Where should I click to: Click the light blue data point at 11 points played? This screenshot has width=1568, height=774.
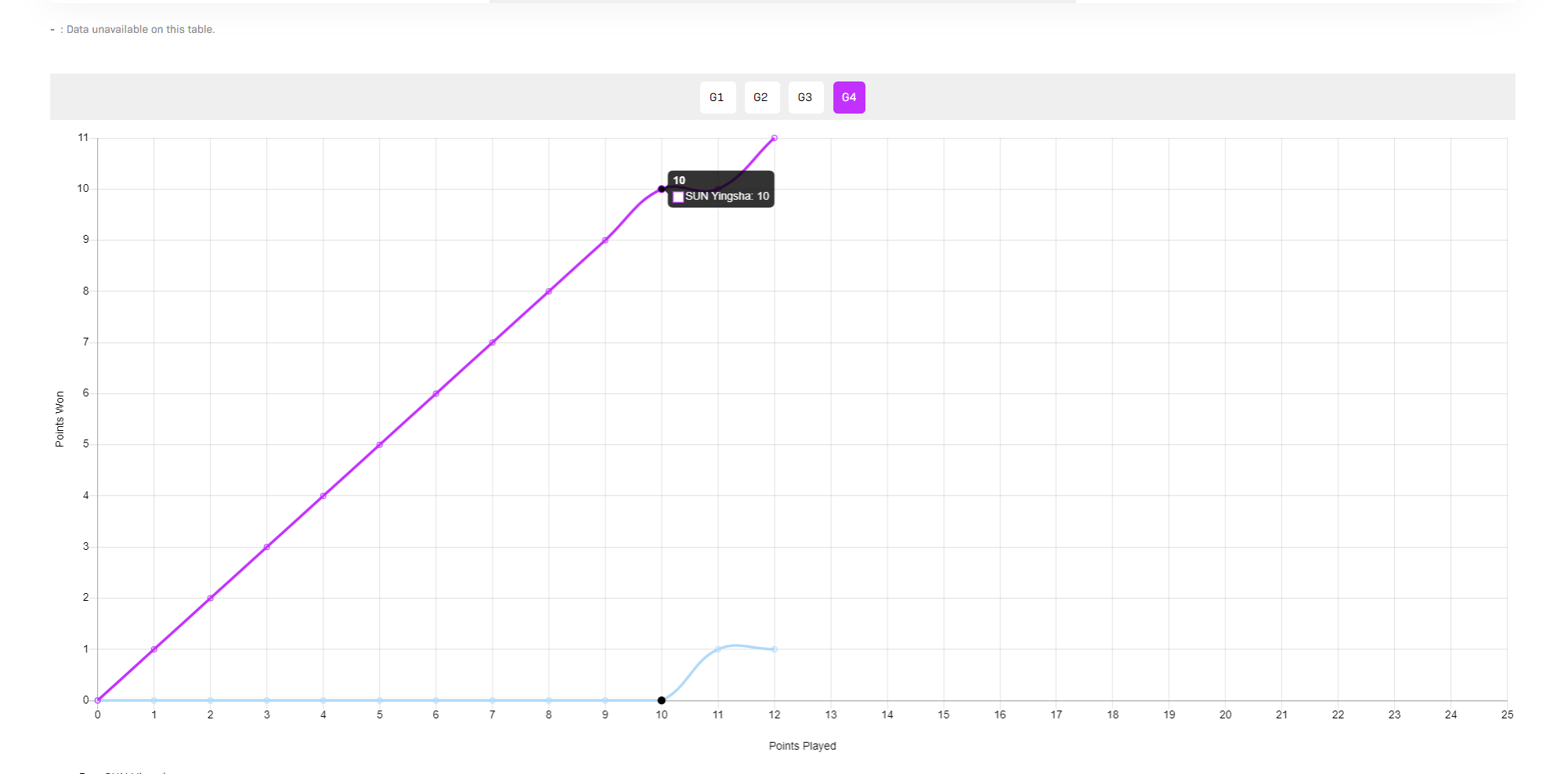(x=717, y=649)
